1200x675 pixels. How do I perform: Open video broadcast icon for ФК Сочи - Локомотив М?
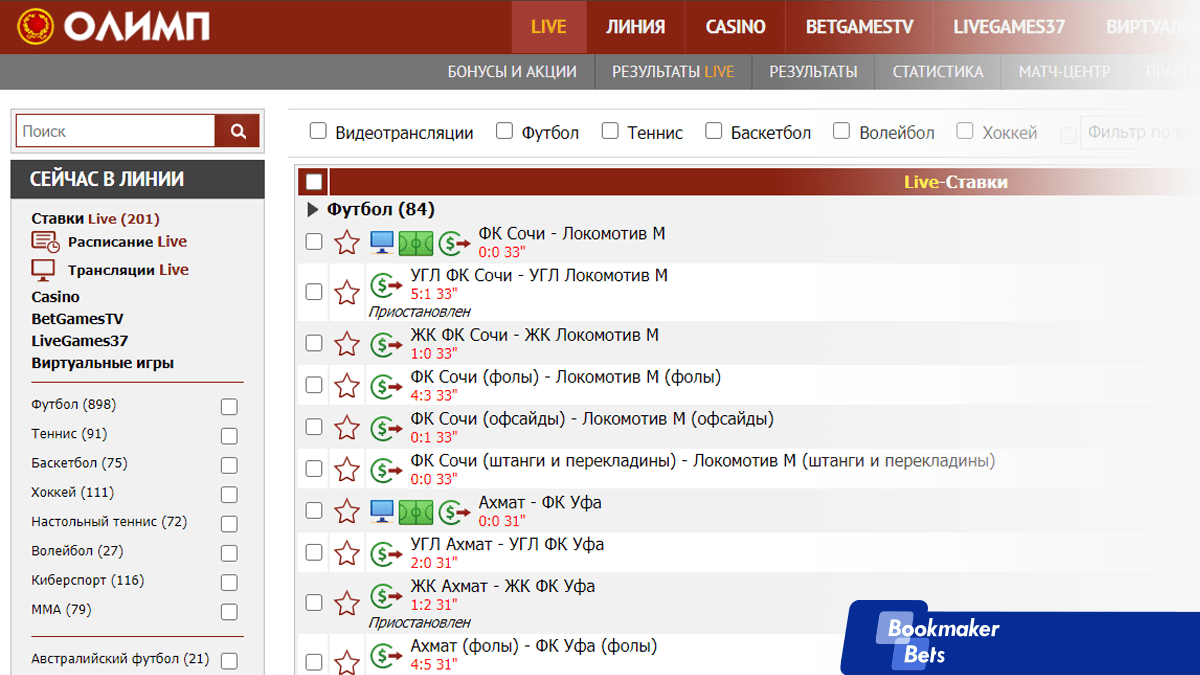382,242
